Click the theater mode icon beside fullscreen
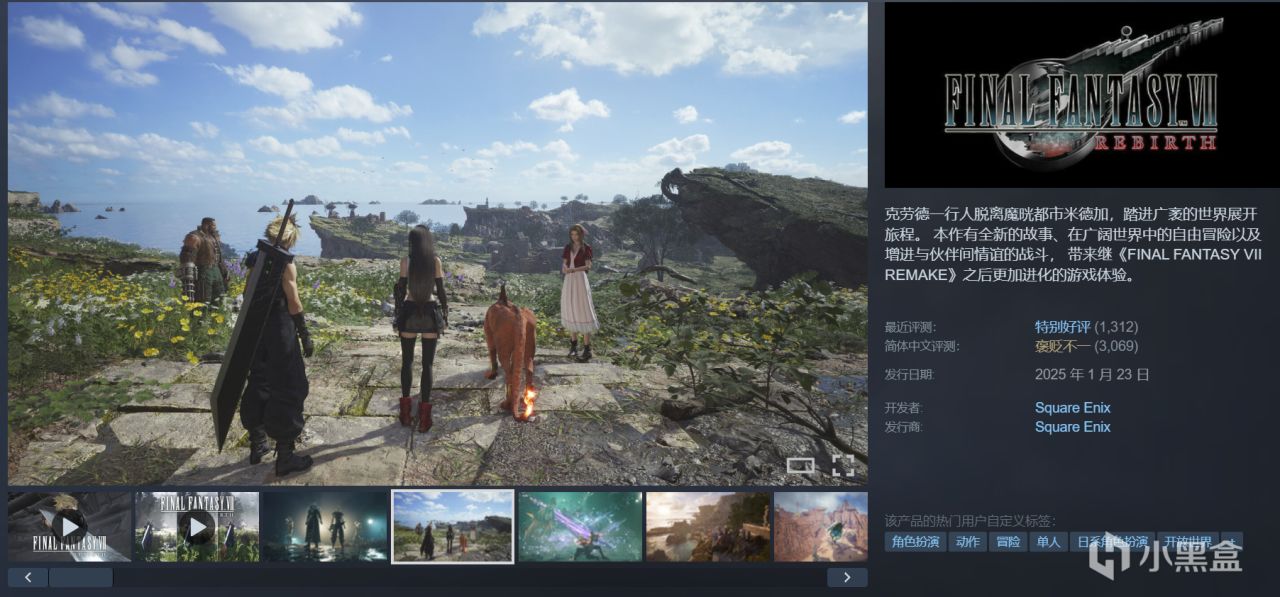1280x597 pixels. pyautogui.click(x=801, y=465)
